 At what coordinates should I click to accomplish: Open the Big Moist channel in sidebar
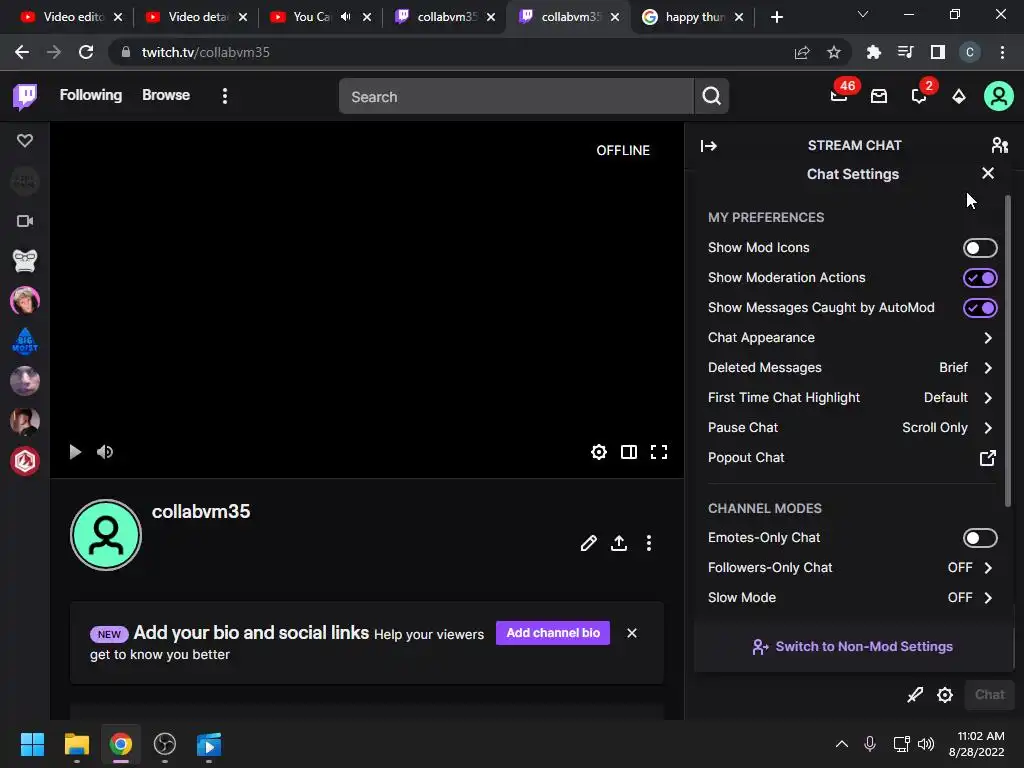25,341
